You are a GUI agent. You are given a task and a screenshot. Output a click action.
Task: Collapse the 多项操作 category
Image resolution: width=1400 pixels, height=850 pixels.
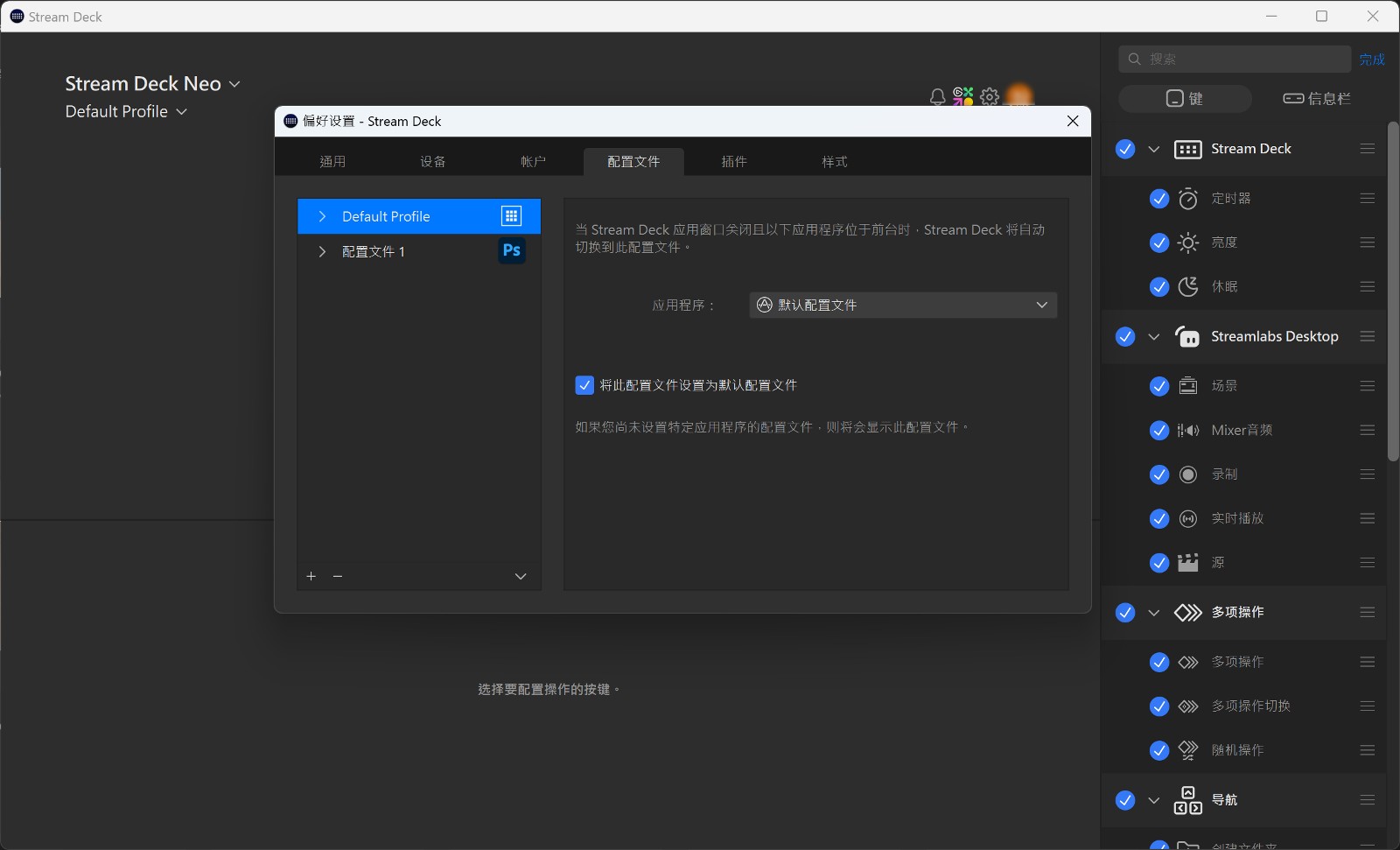pos(1154,612)
